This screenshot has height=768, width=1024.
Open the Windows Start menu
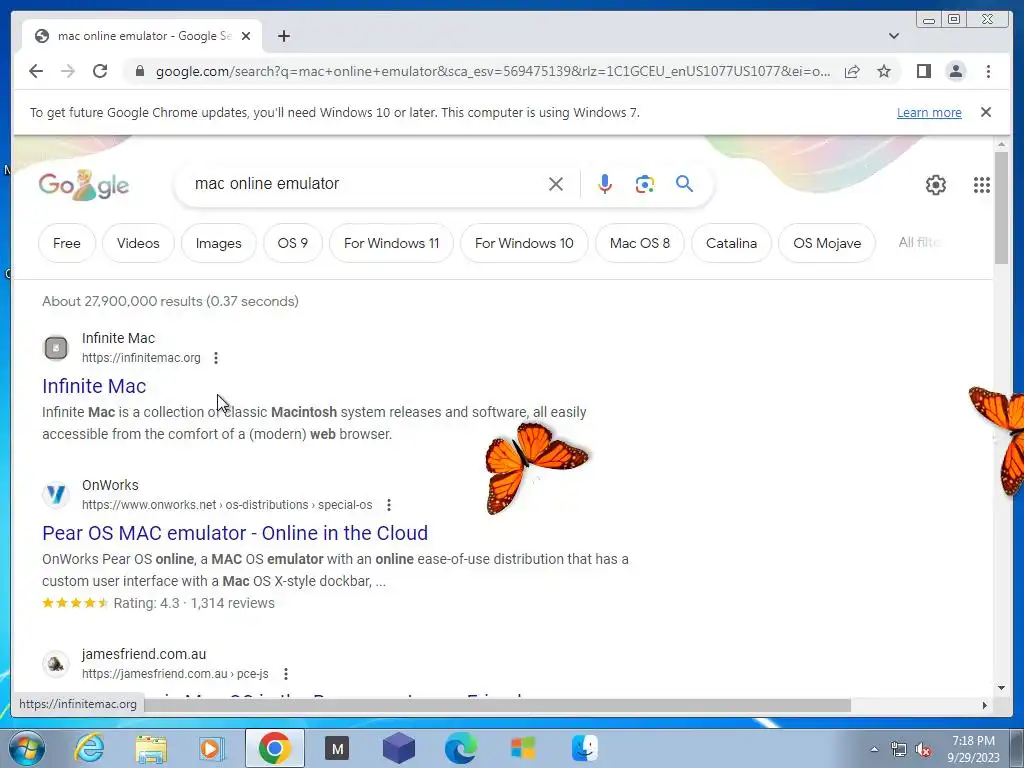coord(27,748)
